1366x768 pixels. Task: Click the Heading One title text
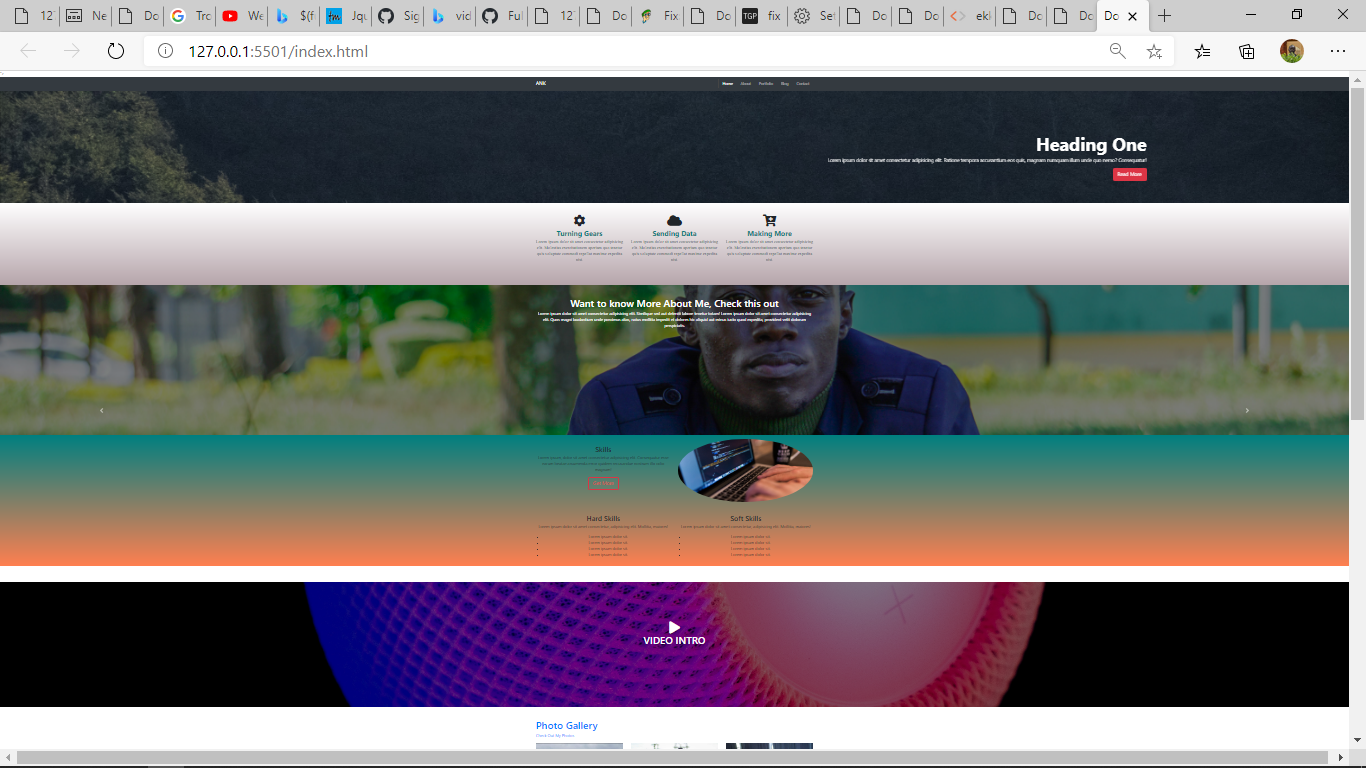tap(1091, 145)
